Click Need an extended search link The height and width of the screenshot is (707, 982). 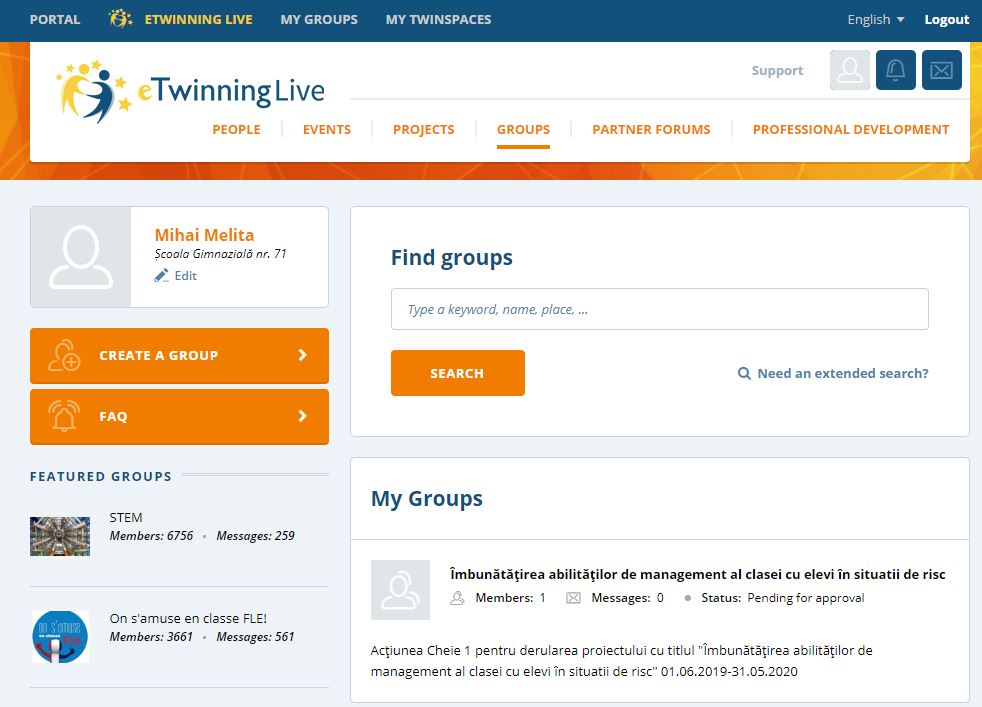[843, 374]
